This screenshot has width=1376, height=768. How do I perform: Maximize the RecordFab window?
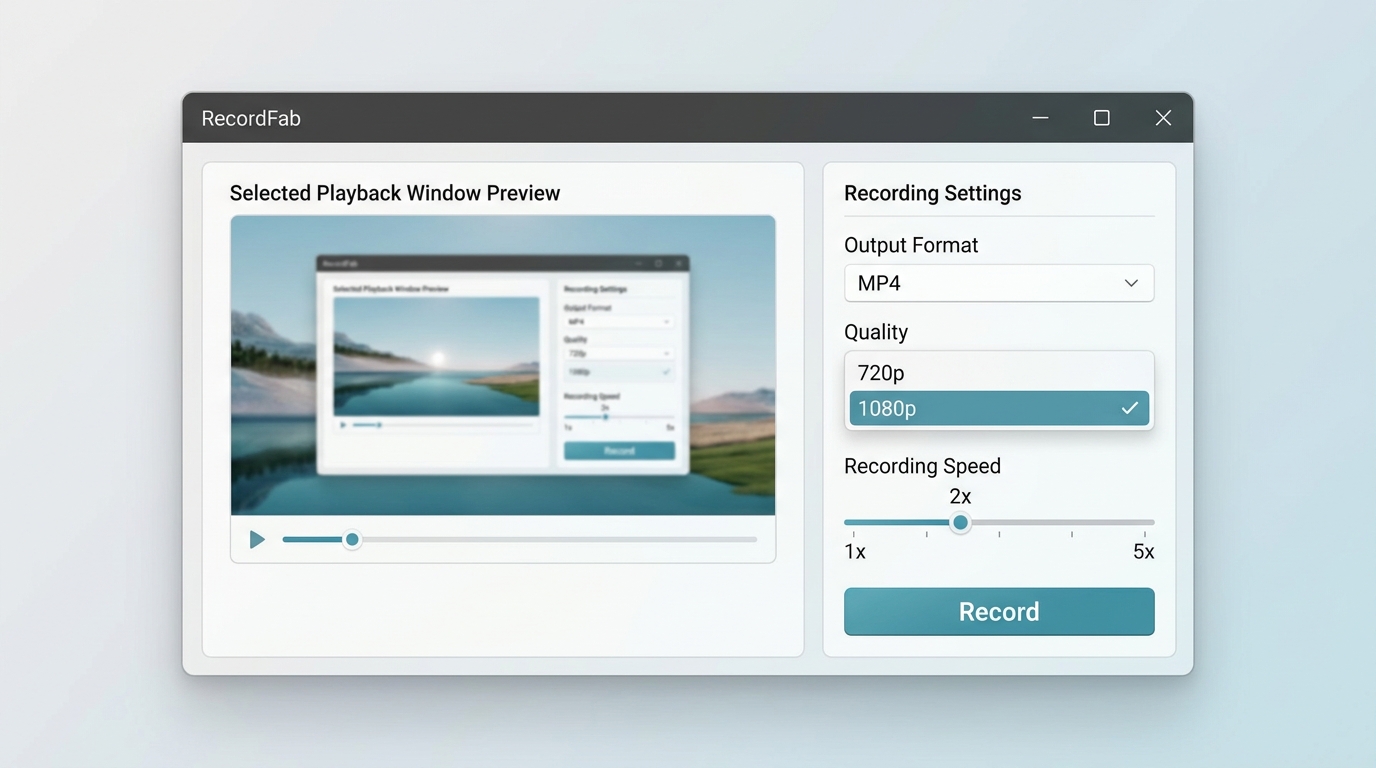pos(1101,118)
